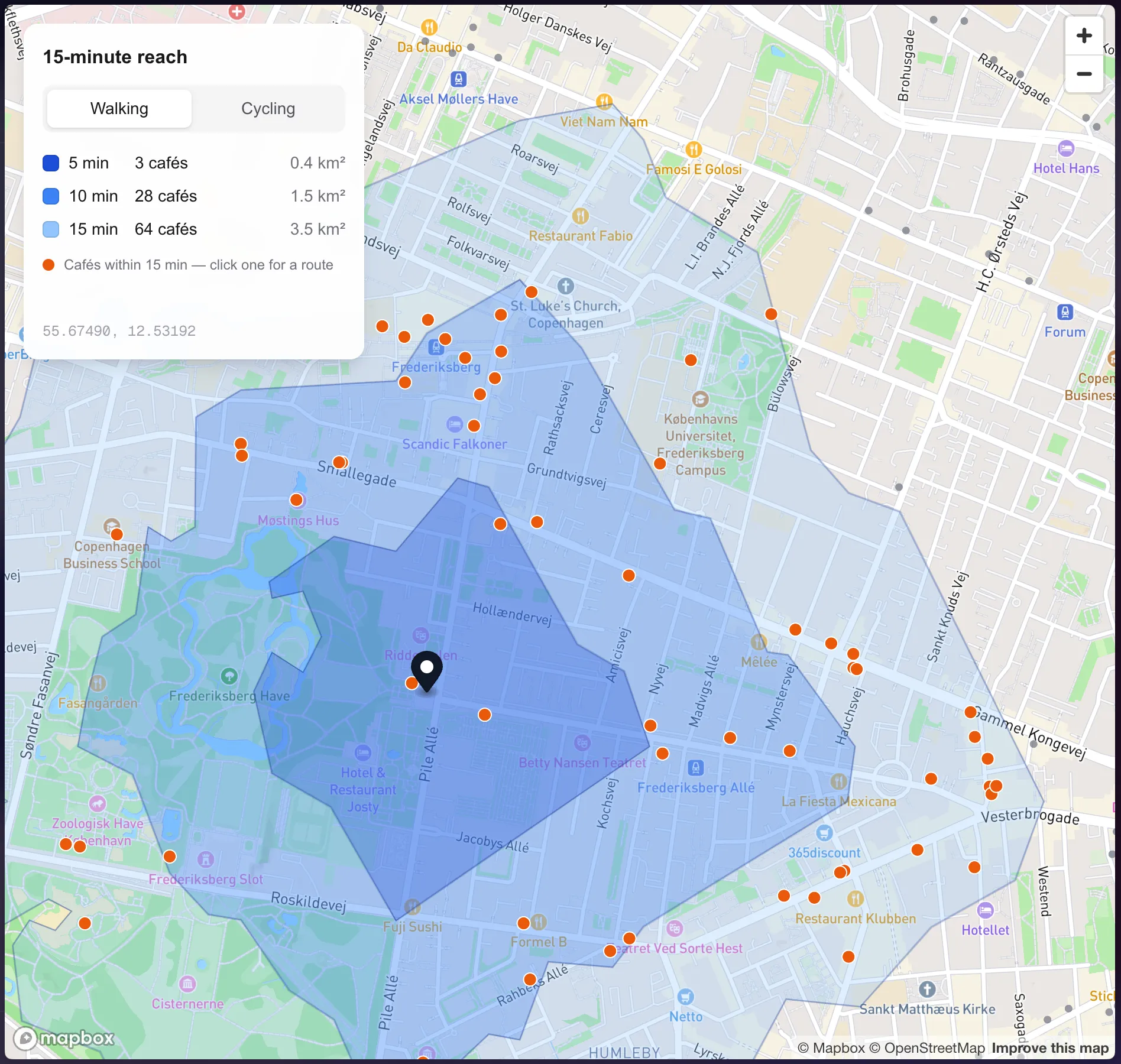Click the Københavns Universitet campus icon

tap(700, 399)
